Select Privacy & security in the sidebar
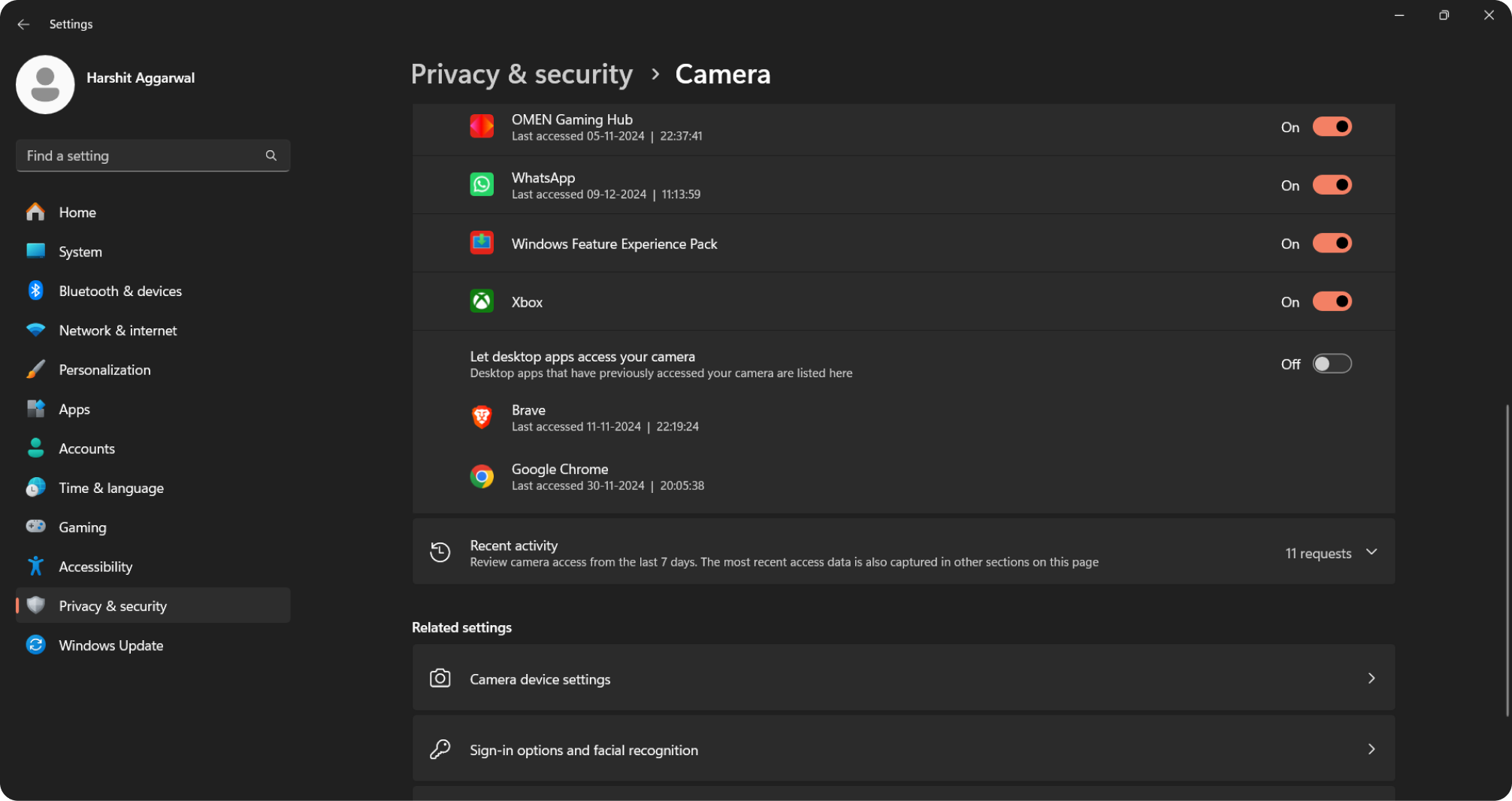 [113, 606]
